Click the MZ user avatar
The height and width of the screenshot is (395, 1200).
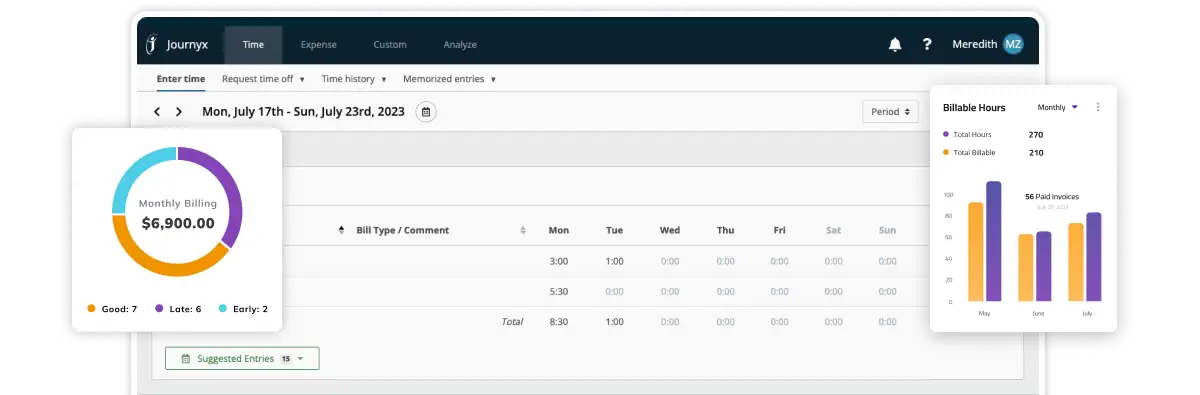(1013, 44)
